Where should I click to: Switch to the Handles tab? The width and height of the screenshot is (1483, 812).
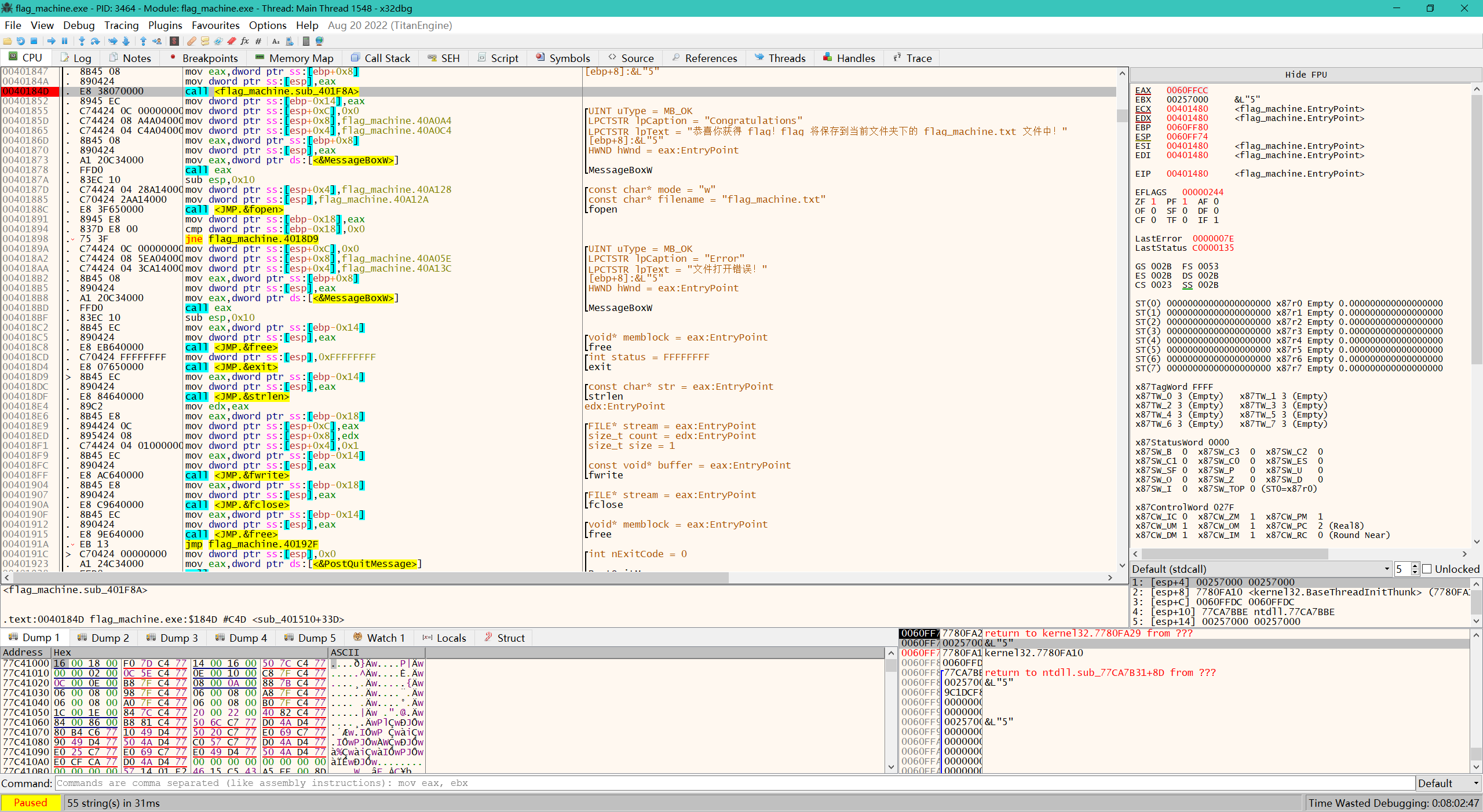pyautogui.click(x=849, y=58)
